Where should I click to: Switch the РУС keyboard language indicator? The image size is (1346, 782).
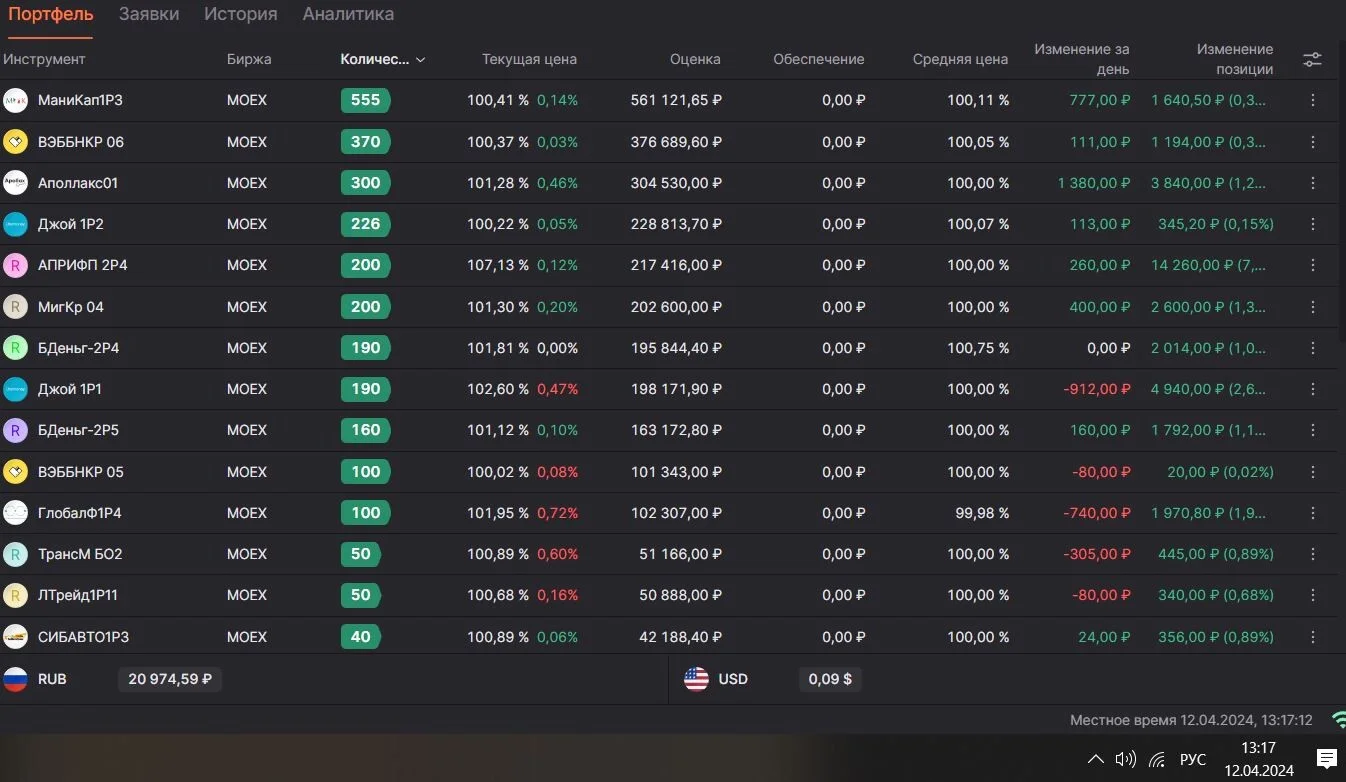pyautogui.click(x=1193, y=759)
